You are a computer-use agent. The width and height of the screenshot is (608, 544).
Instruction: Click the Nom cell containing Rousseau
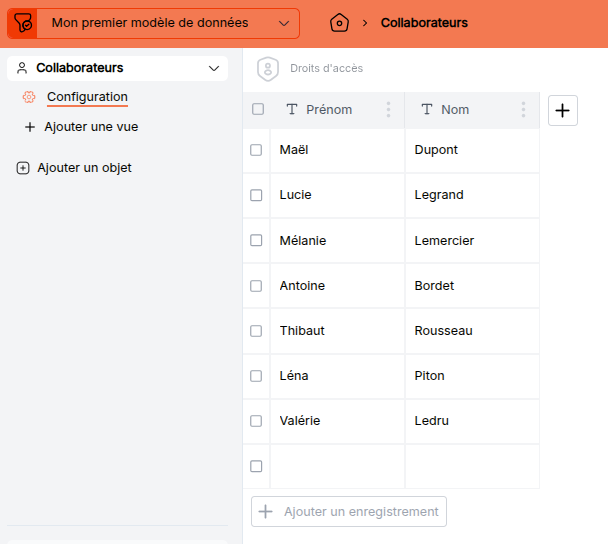[443, 331]
